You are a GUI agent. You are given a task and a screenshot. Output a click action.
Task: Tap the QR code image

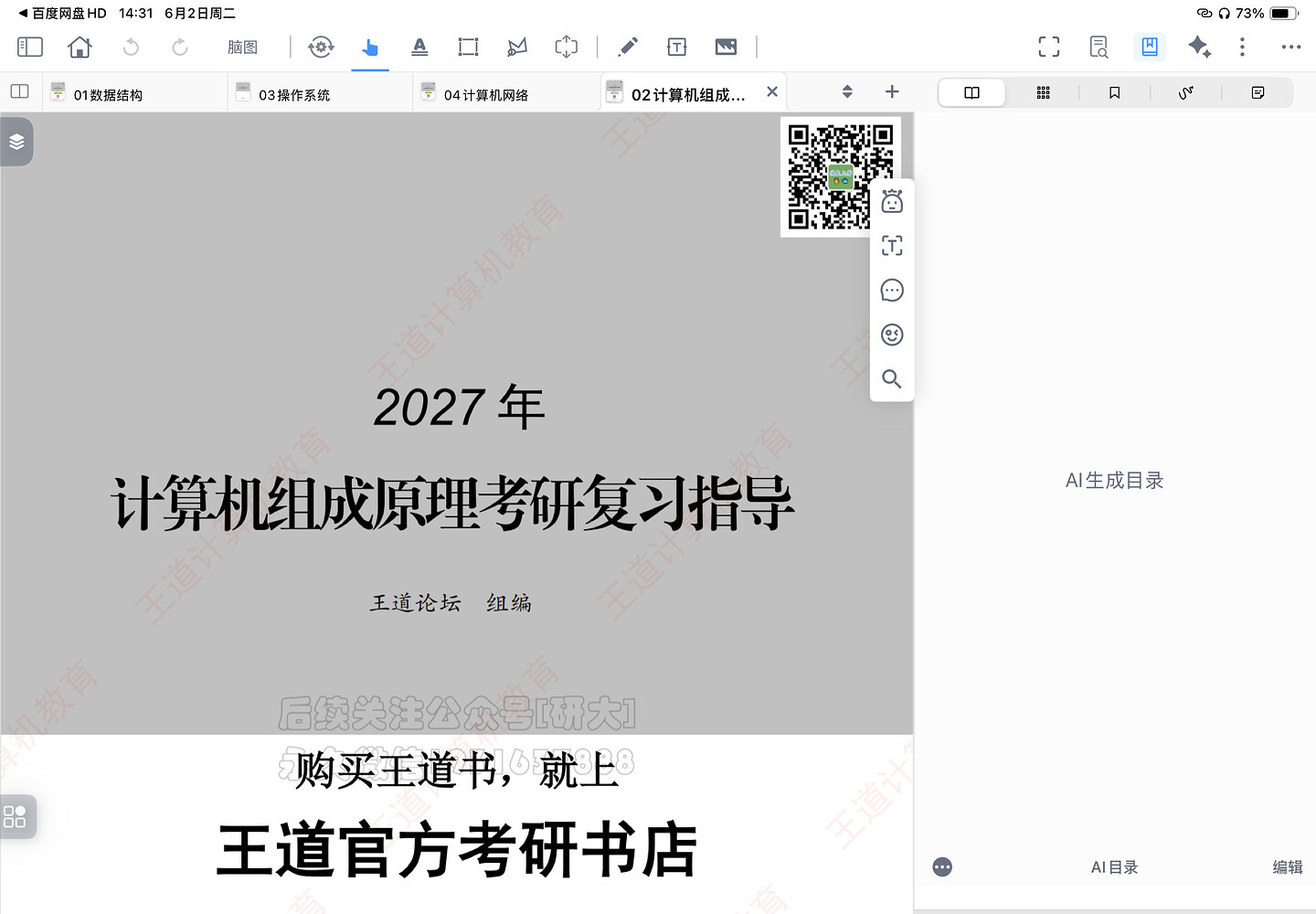[840, 176]
